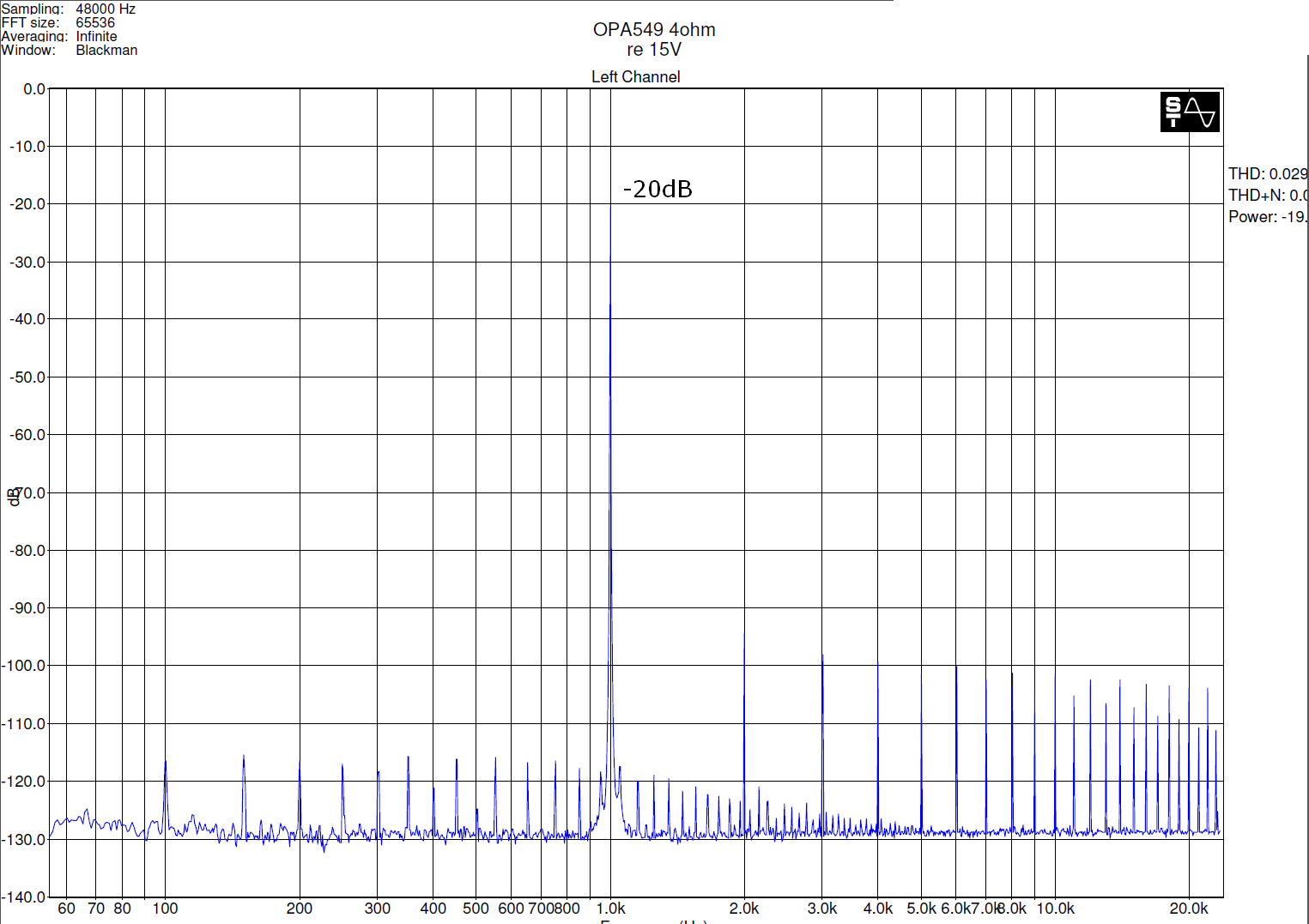Viewport: 1309px width, 924px height.
Task: Click the '-80.0' y-axis label
Action: (x=27, y=550)
